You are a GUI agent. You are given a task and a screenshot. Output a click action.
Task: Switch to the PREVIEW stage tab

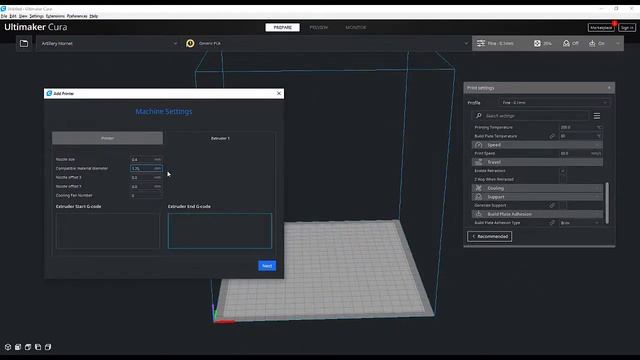[319, 27]
